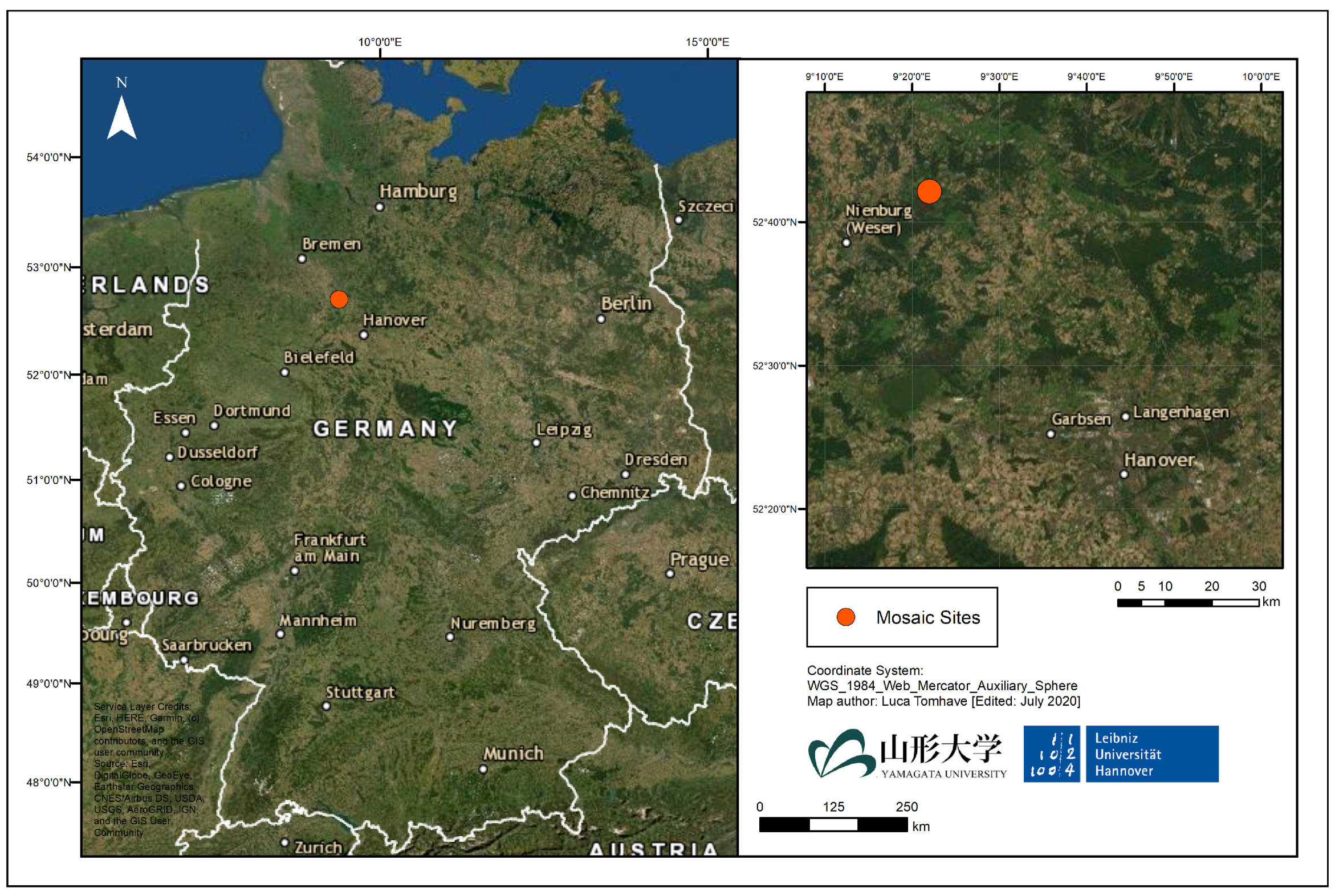Click the Mosaic Sites legend text
This screenshot has height=896, width=1339.
(x=928, y=618)
